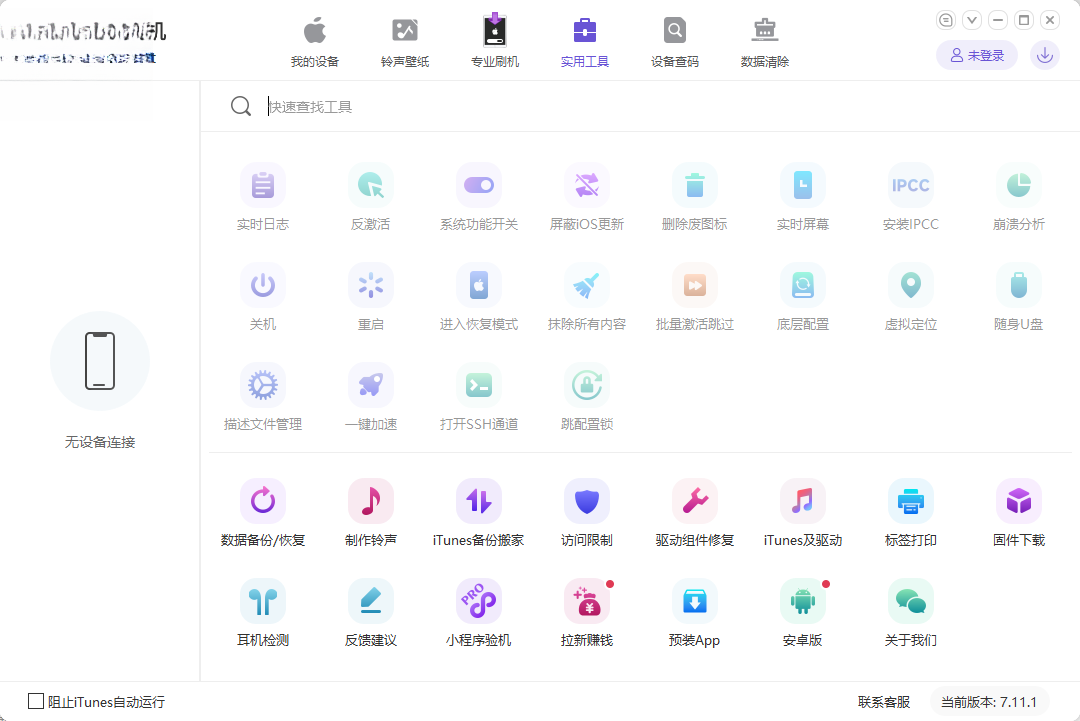Image resolution: width=1080 pixels, height=721 pixels.
Task: Click the 屏蔽iOS更新 block update icon
Action: (587, 185)
